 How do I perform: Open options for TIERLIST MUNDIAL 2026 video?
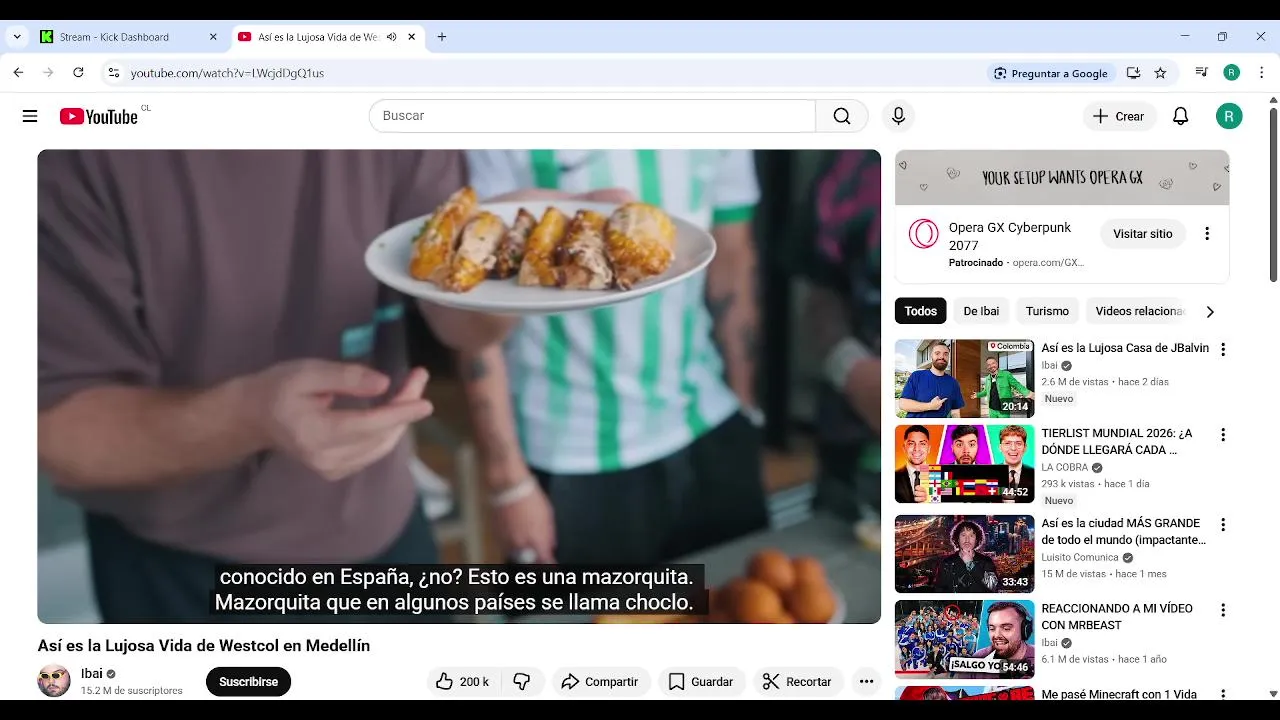[1222, 435]
